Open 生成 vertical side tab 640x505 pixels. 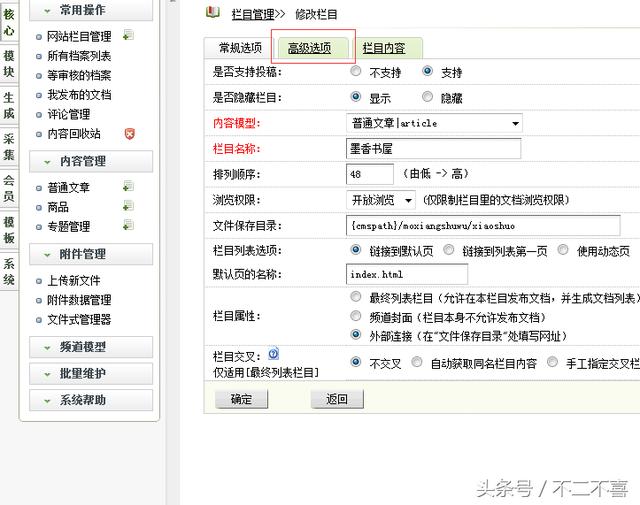(x=9, y=105)
